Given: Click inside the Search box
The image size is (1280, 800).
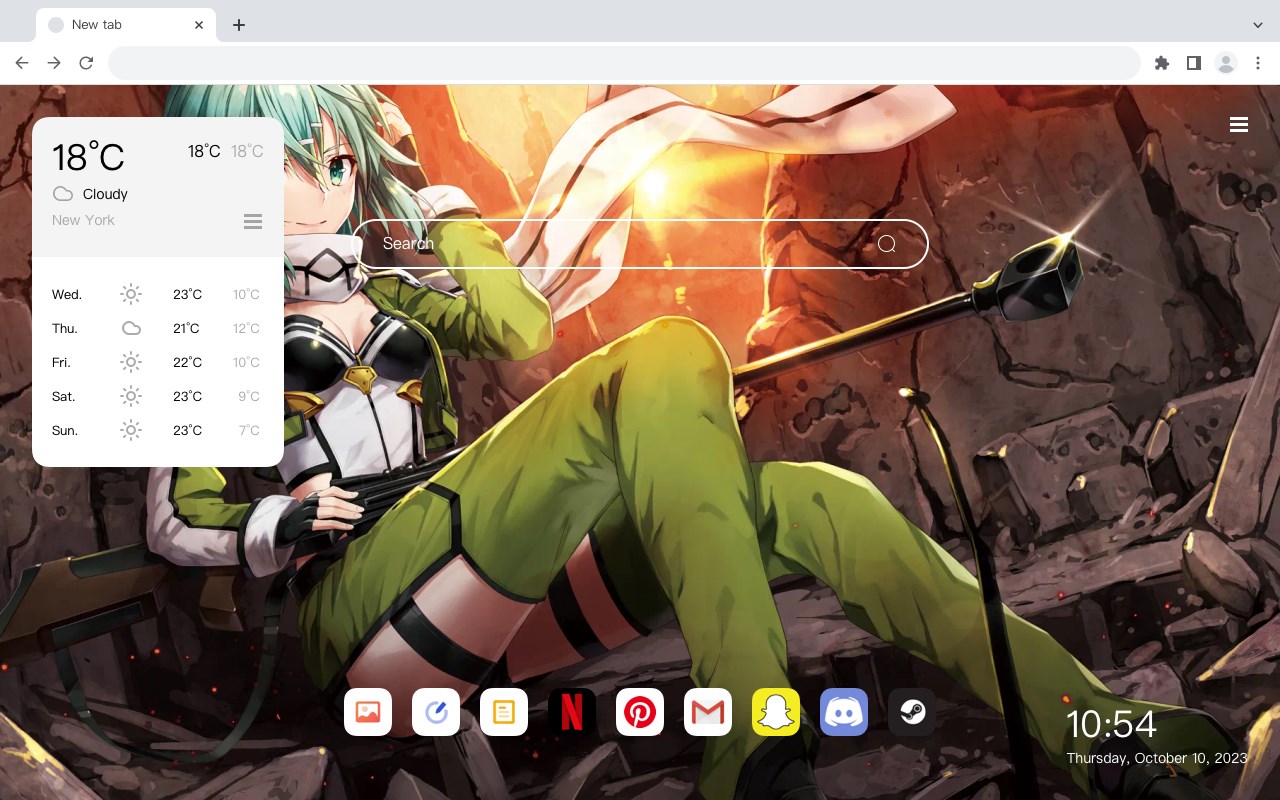Looking at the screenshot, I should click(x=640, y=244).
